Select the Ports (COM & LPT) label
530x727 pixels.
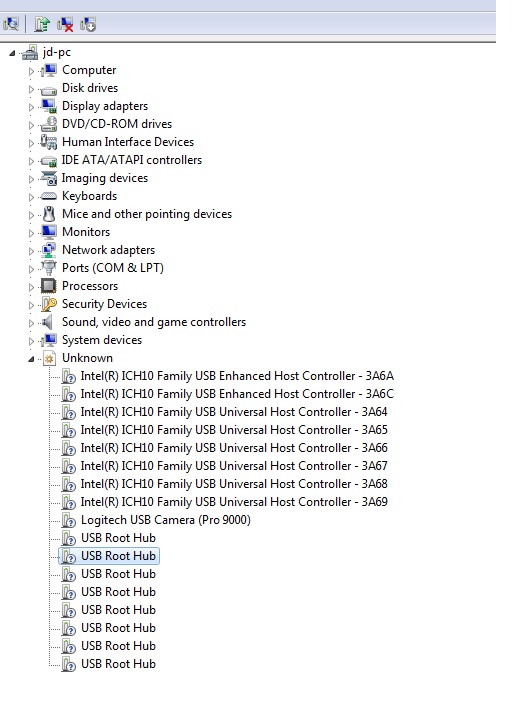pyautogui.click(x=113, y=268)
